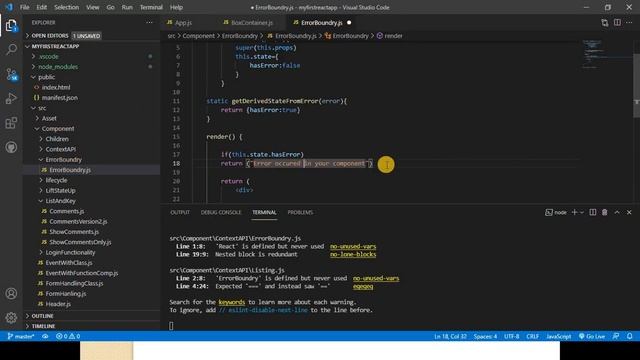Open the Selection menu
Screen dimensions: 640x360
pos(67,7)
